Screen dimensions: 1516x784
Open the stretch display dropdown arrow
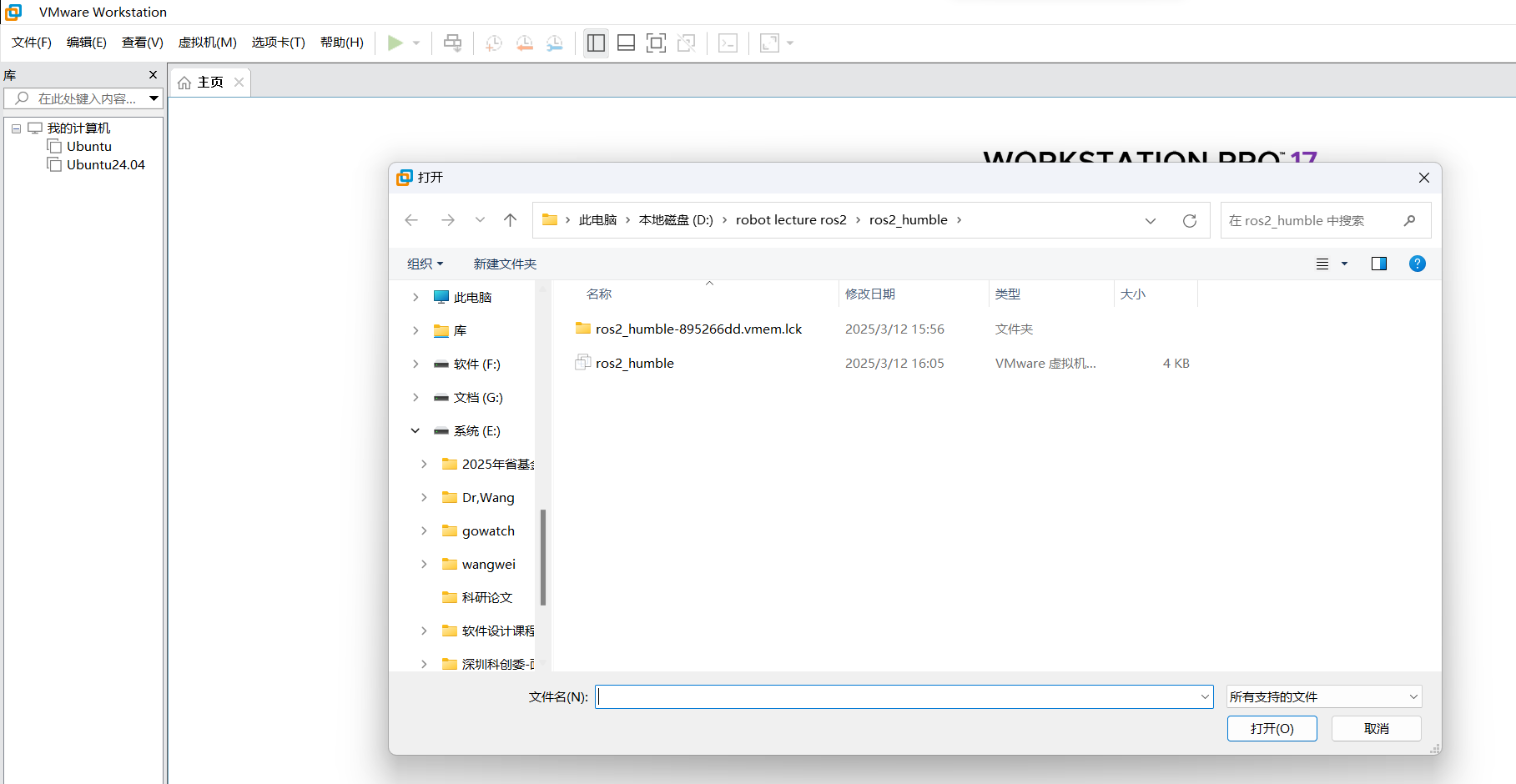790,43
